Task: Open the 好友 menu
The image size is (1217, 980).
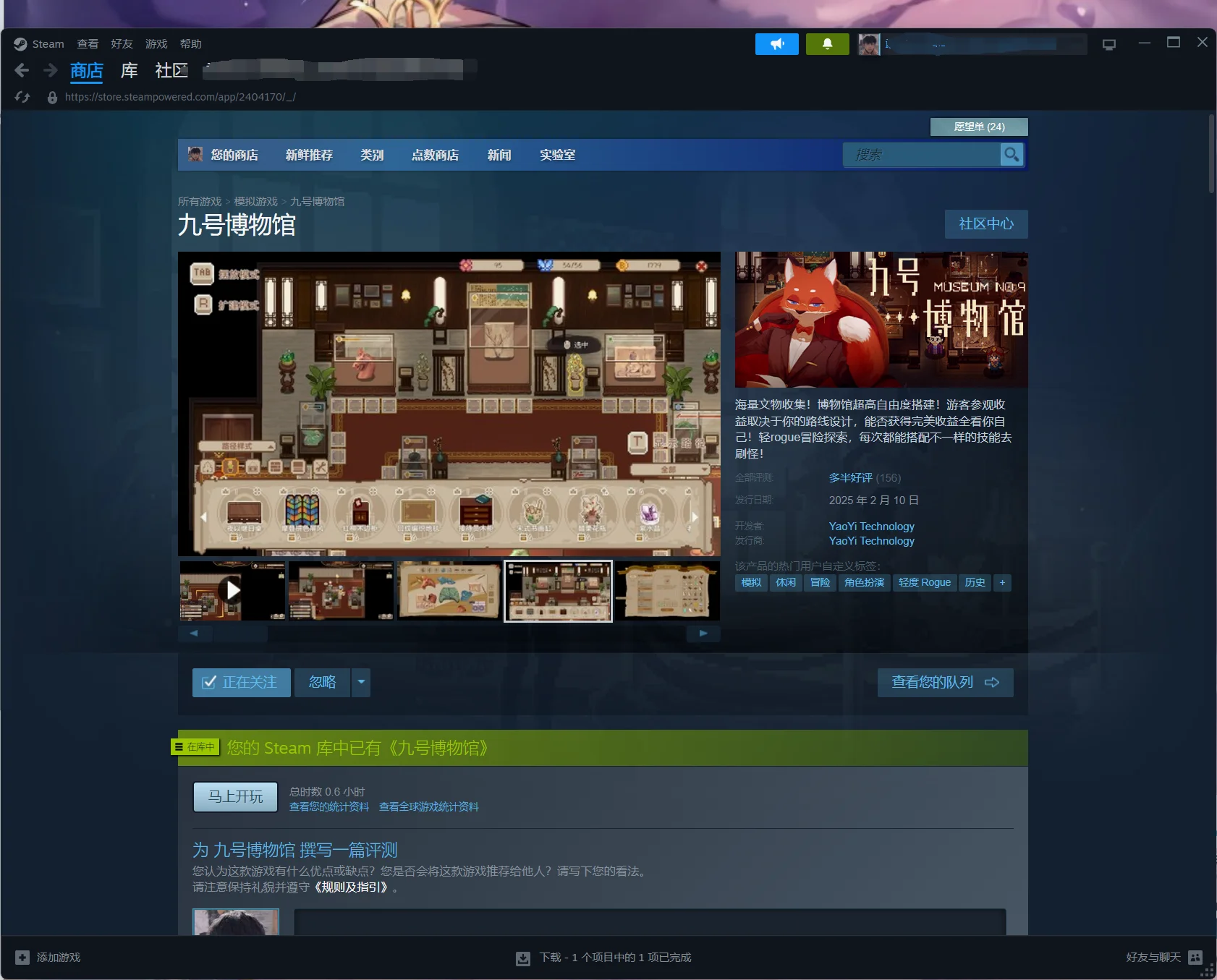Action: (122, 44)
